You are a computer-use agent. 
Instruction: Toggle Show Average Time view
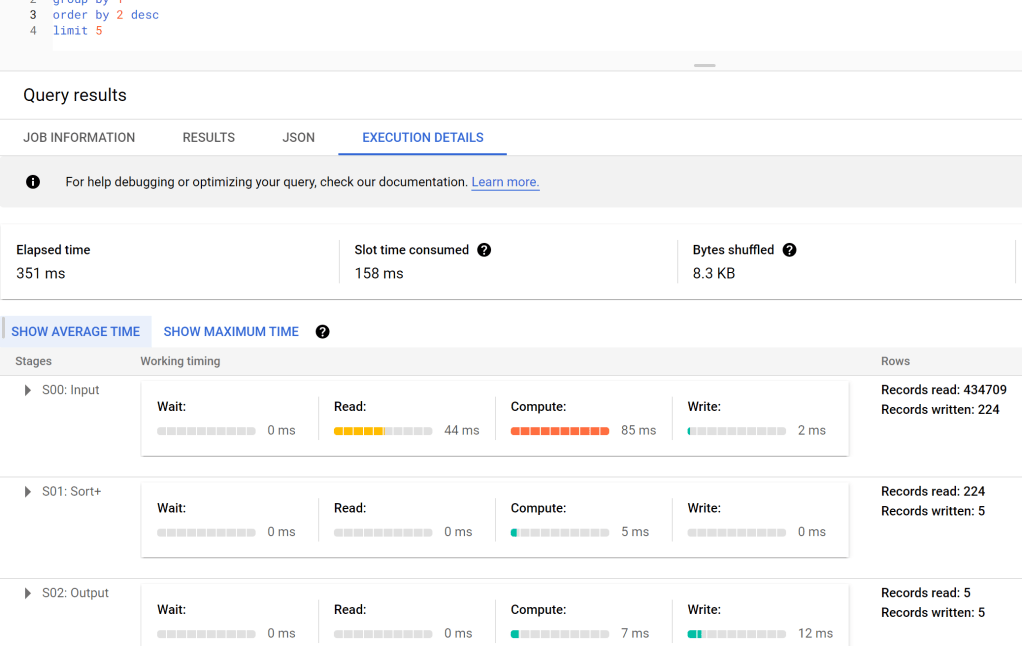point(76,332)
